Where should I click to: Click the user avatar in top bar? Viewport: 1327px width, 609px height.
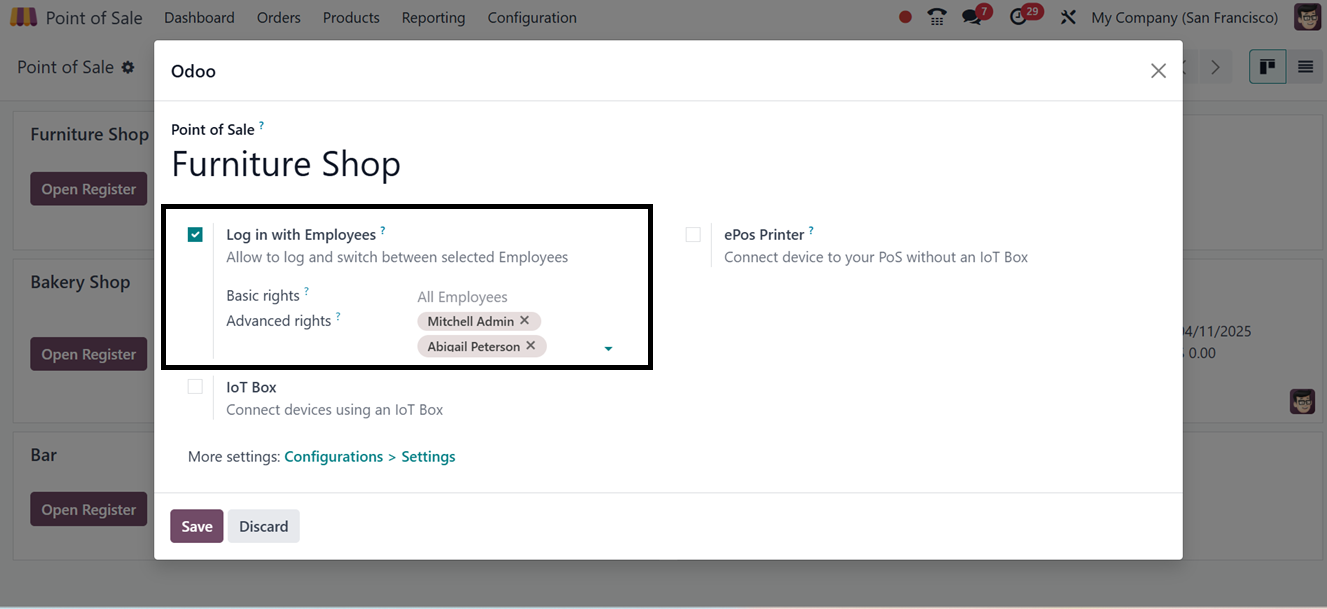pyautogui.click(x=1307, y=17)
